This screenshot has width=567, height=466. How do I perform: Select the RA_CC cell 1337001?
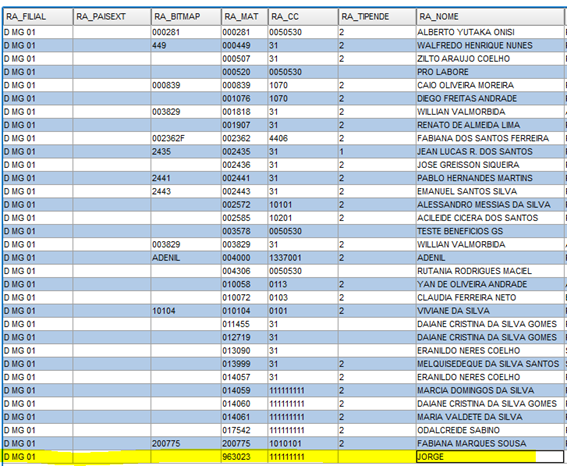point(303,258)
